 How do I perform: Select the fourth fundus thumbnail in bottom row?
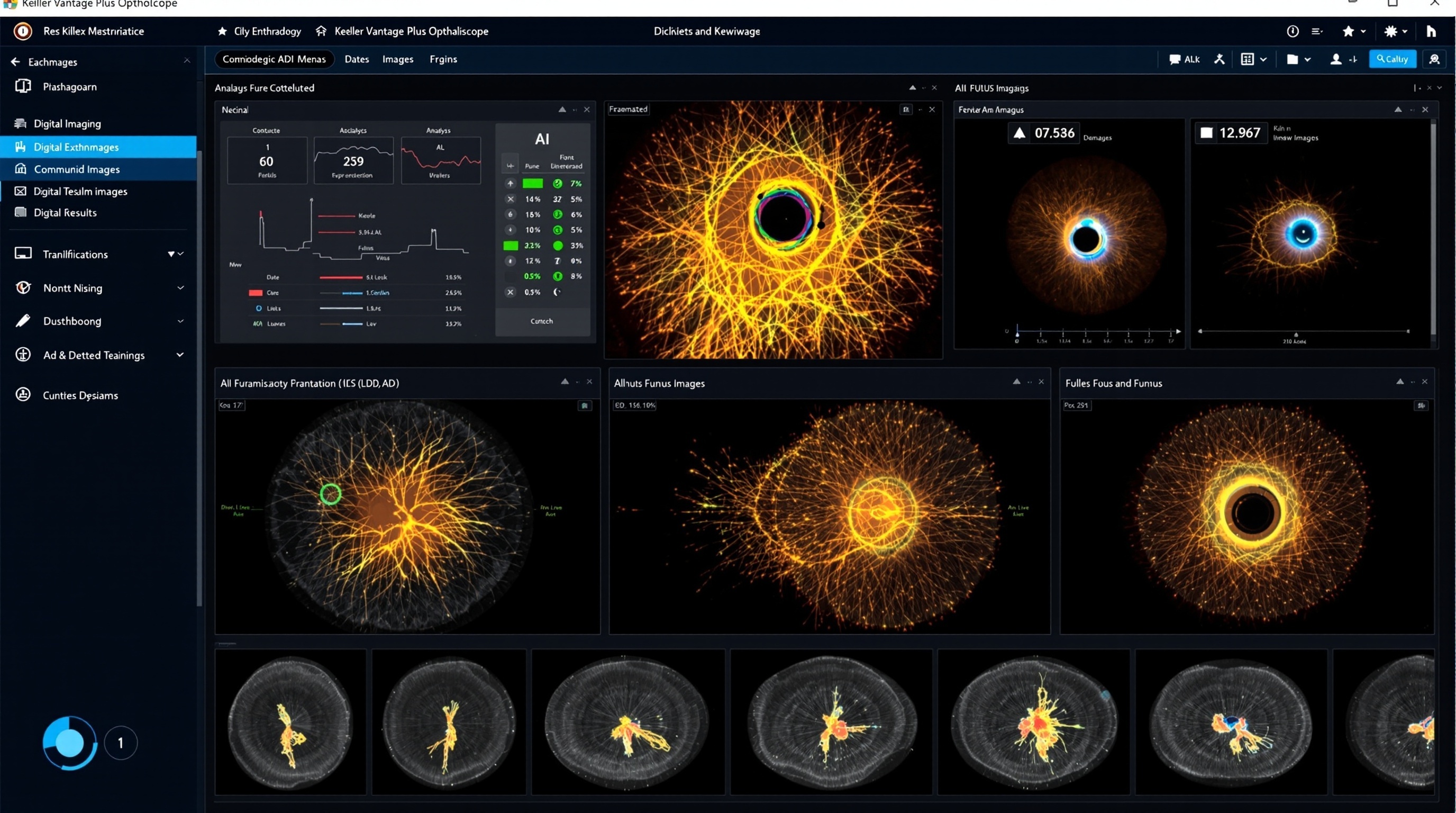[831, 722]
